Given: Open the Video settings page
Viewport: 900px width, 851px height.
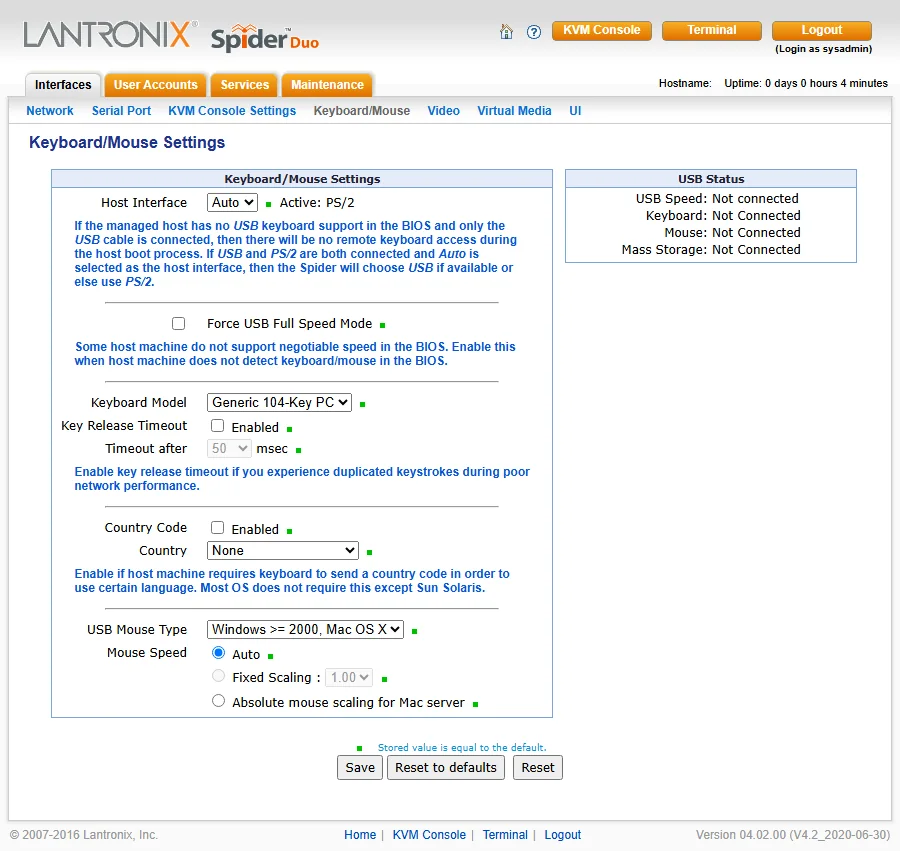Looking at the screenshot, I should click(444, 111).
